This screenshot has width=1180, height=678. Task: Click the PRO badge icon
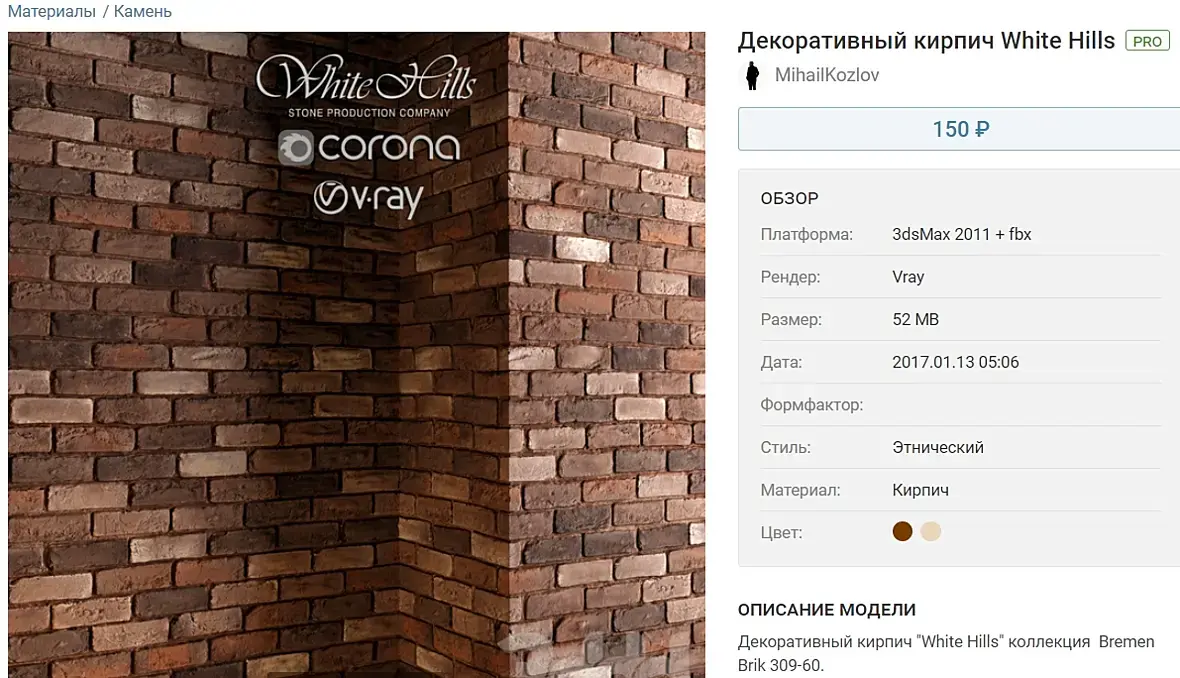click(x=1147, y=41)
